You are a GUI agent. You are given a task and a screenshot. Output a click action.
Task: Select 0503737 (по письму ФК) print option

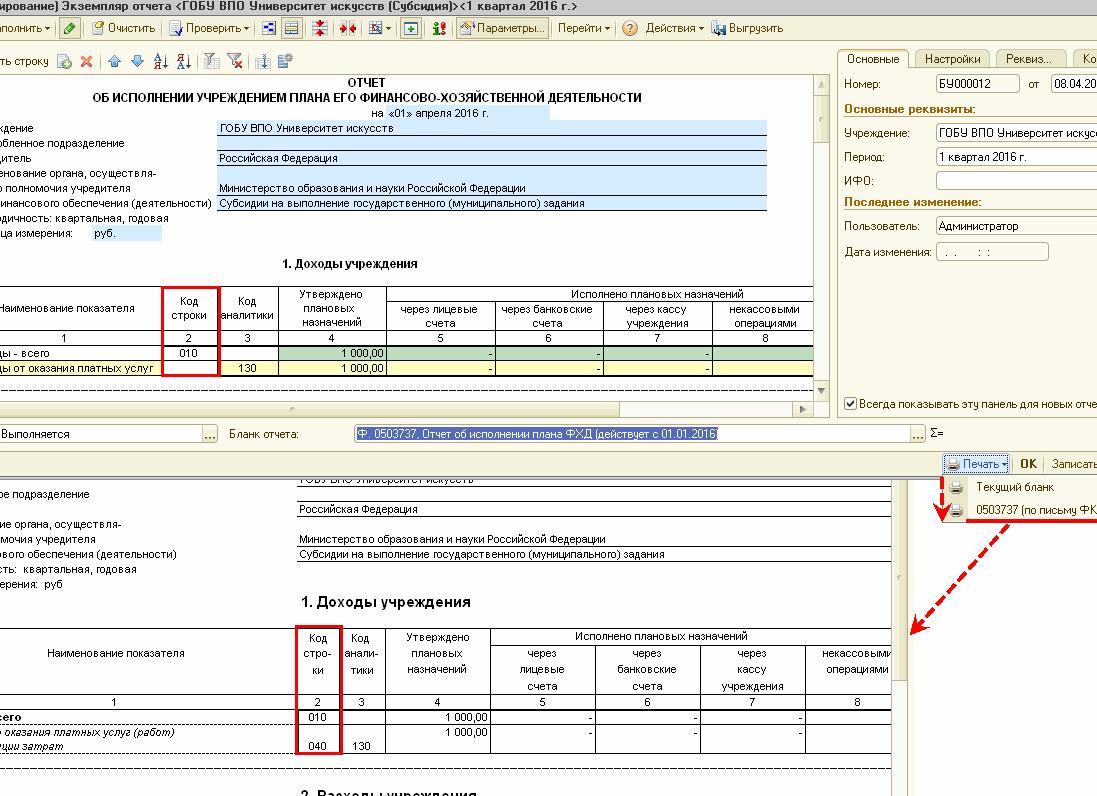pos(1021,510)
